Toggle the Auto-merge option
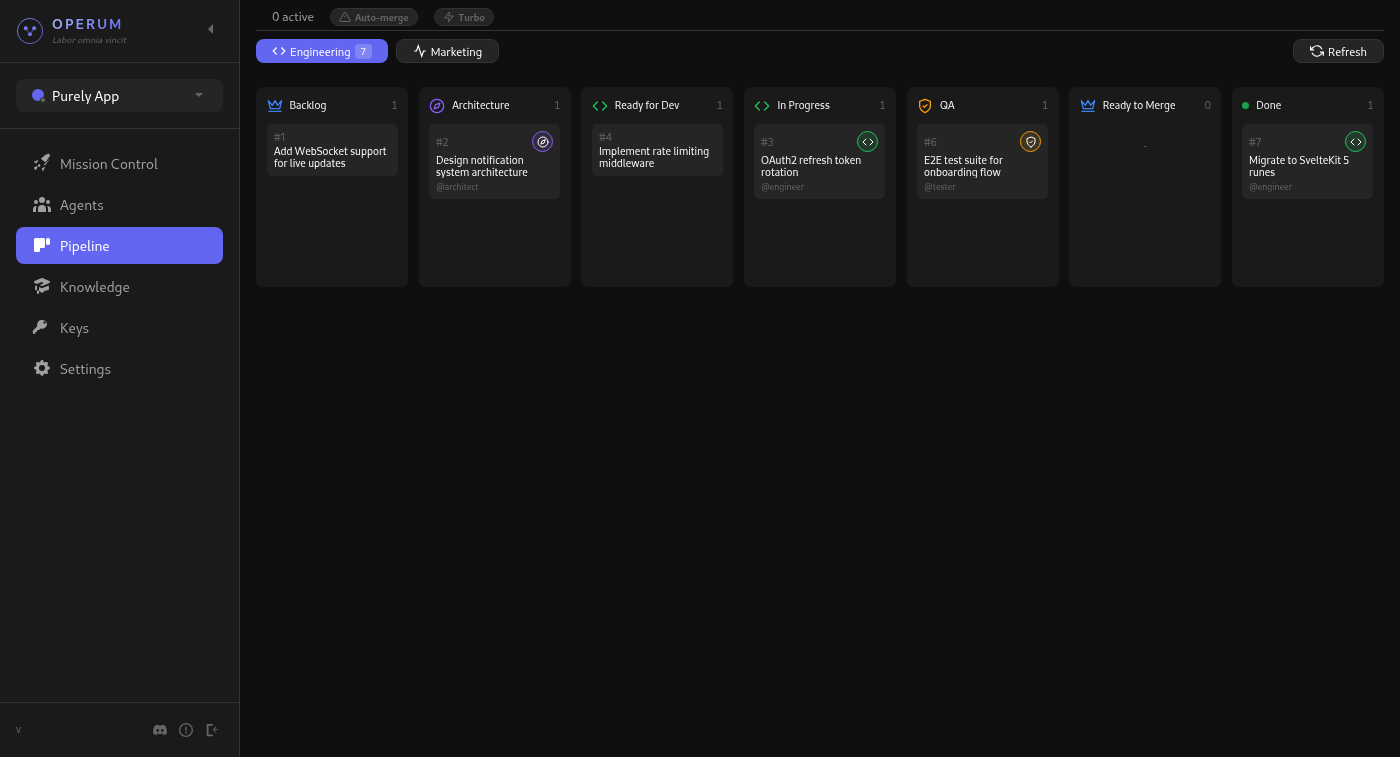This screenshot has width=1400, height=757. [374, 17]
